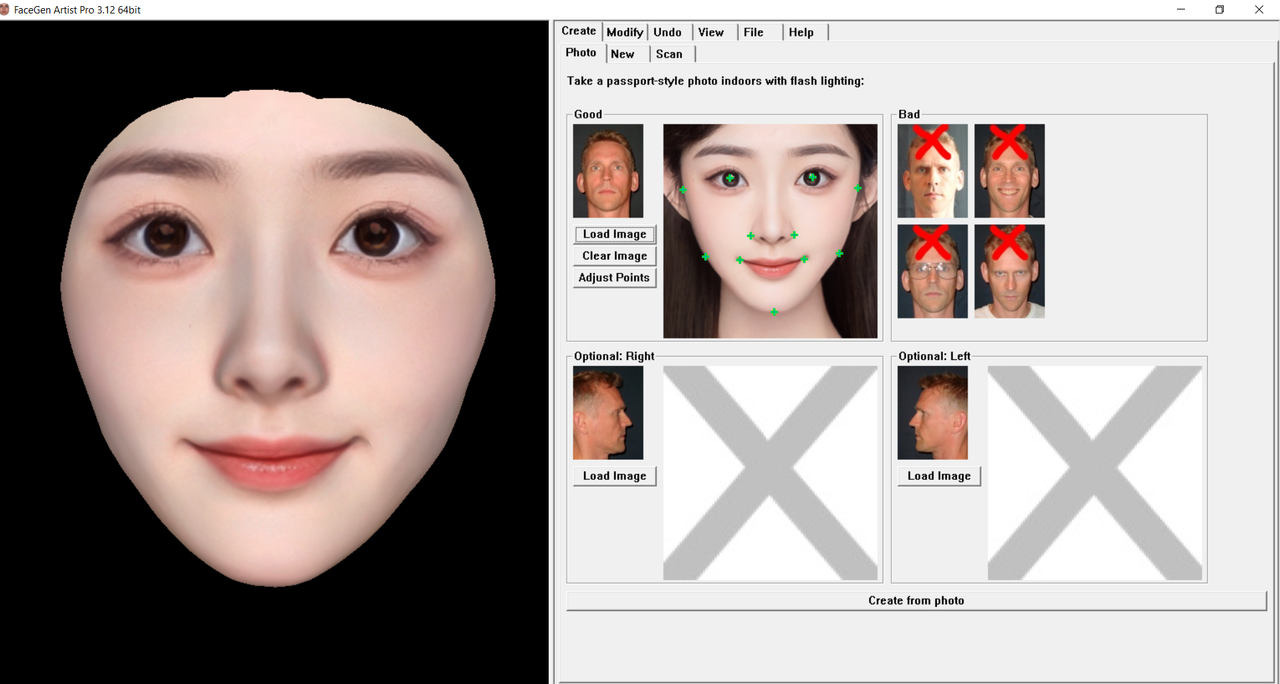The image size is (1280, 684).
Task: Click green marker on left-hand face edge beside eye
Action: pos(684,190)
